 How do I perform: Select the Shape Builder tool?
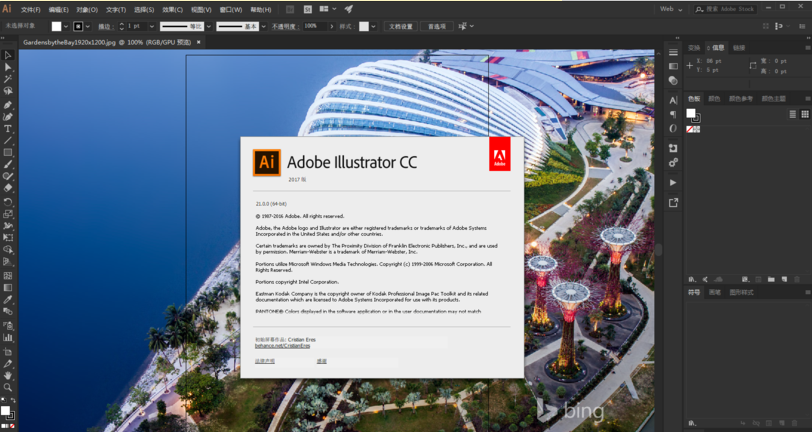8,250
